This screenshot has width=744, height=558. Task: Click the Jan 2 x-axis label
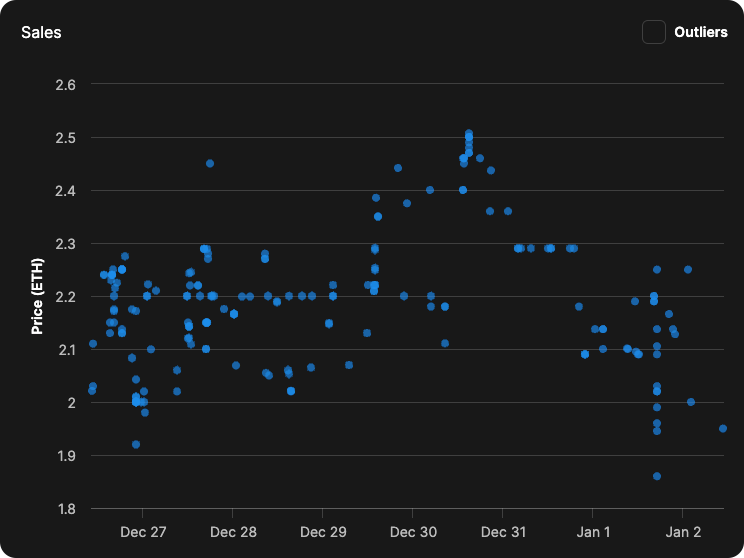coord(684,531)
